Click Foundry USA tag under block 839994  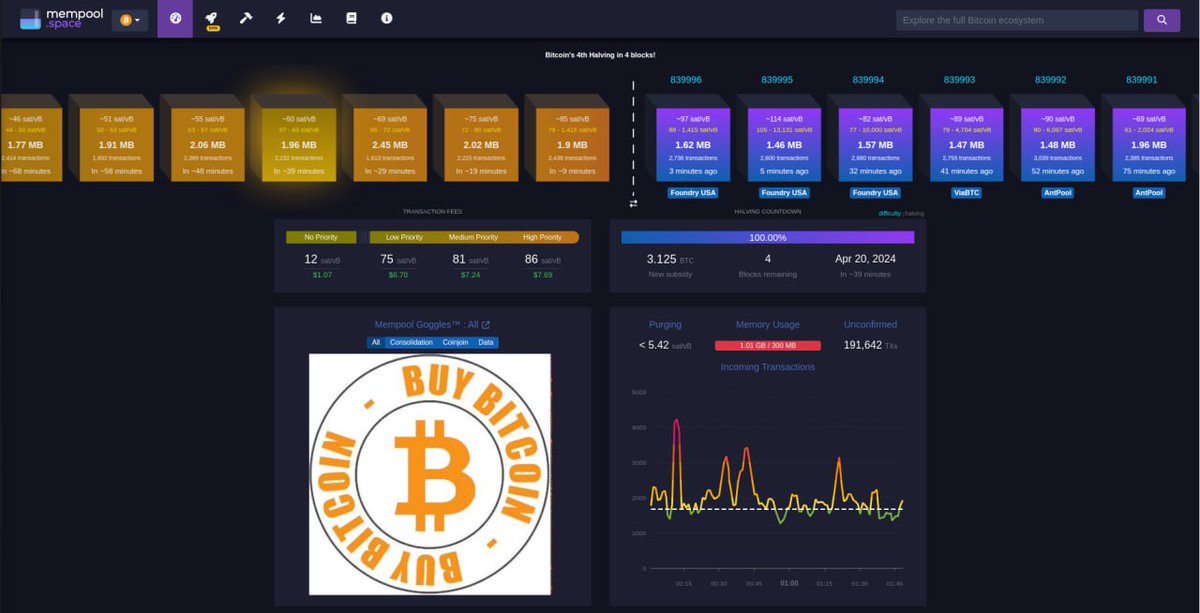point(875,193)
